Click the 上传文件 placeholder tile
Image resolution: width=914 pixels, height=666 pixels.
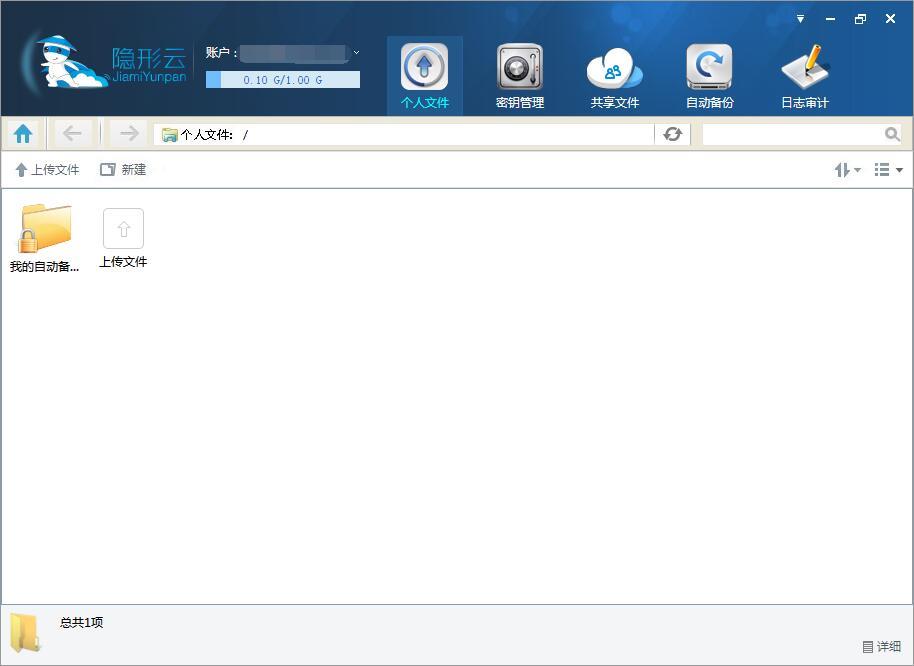[123, 238]
